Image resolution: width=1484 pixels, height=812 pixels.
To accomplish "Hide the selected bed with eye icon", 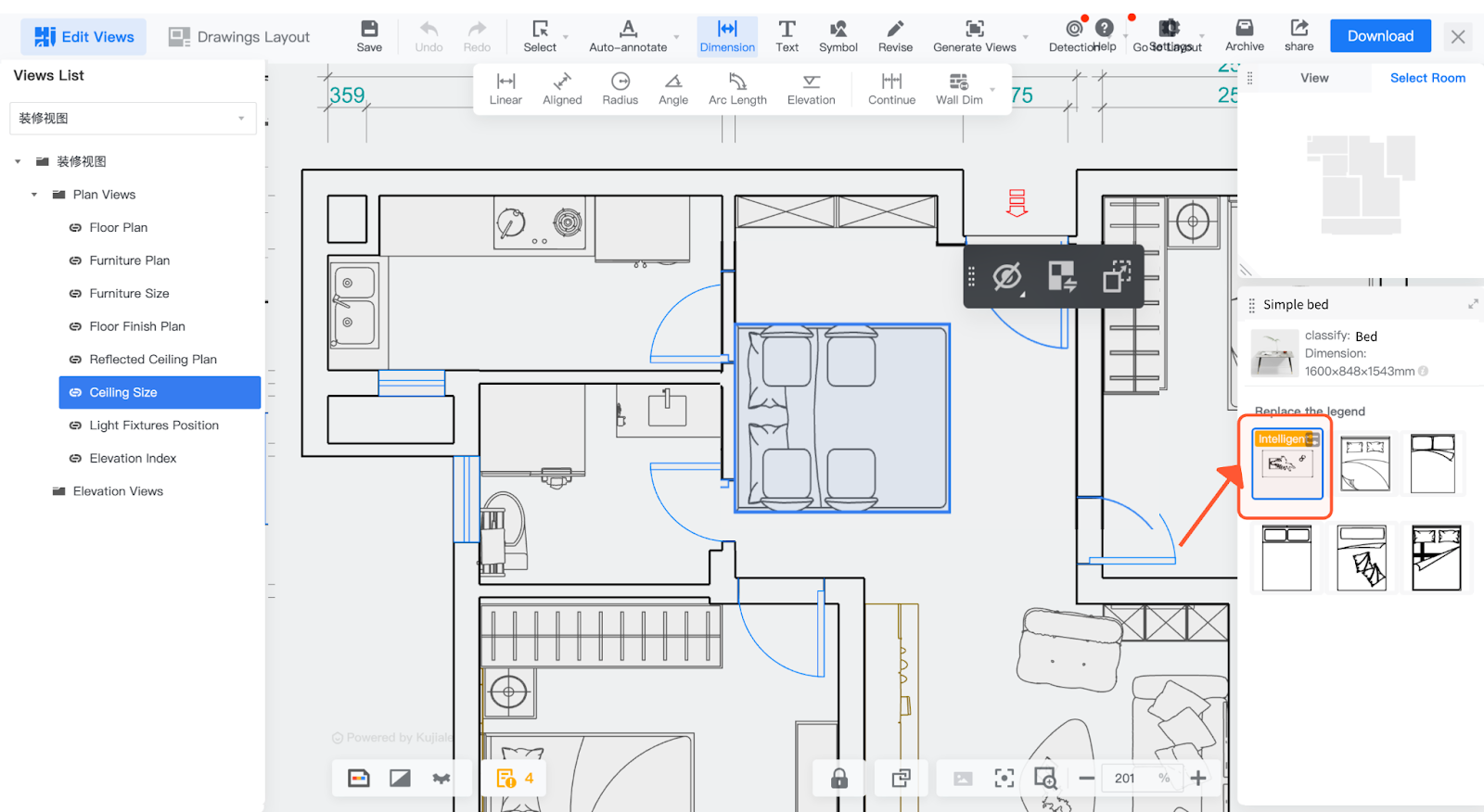I will point(1006,276).
